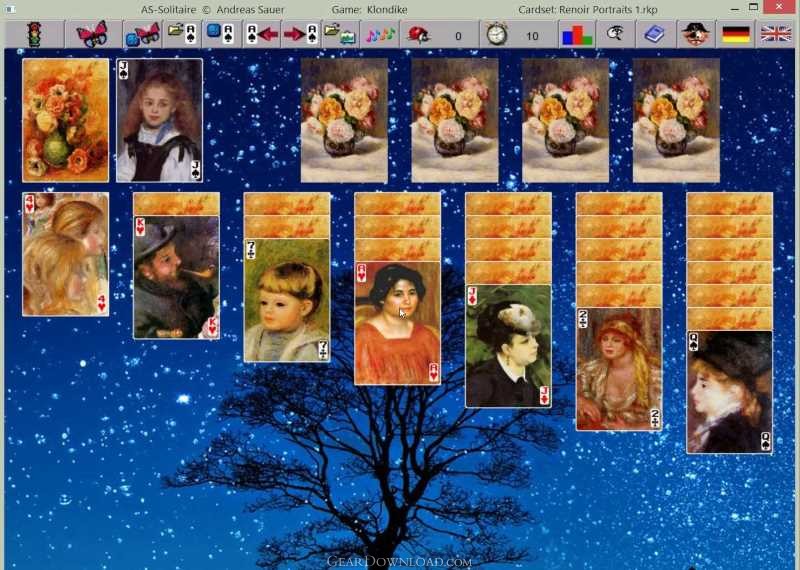Click the blue card back and ace icon

point(221,35)
